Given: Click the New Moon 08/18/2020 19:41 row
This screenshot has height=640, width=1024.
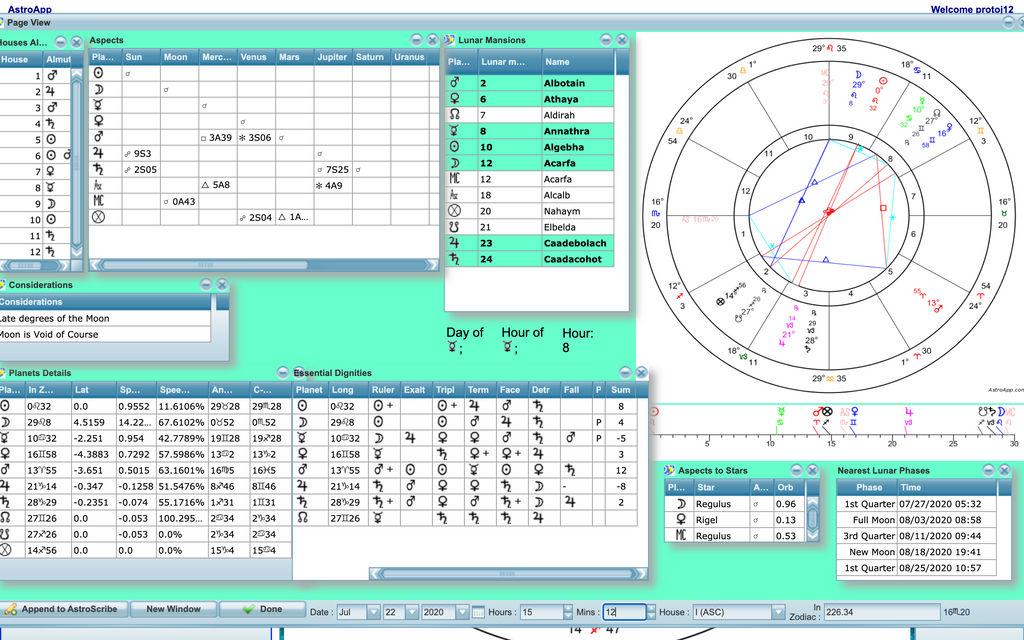Looking at the screenshot, I should coord(917,552).
